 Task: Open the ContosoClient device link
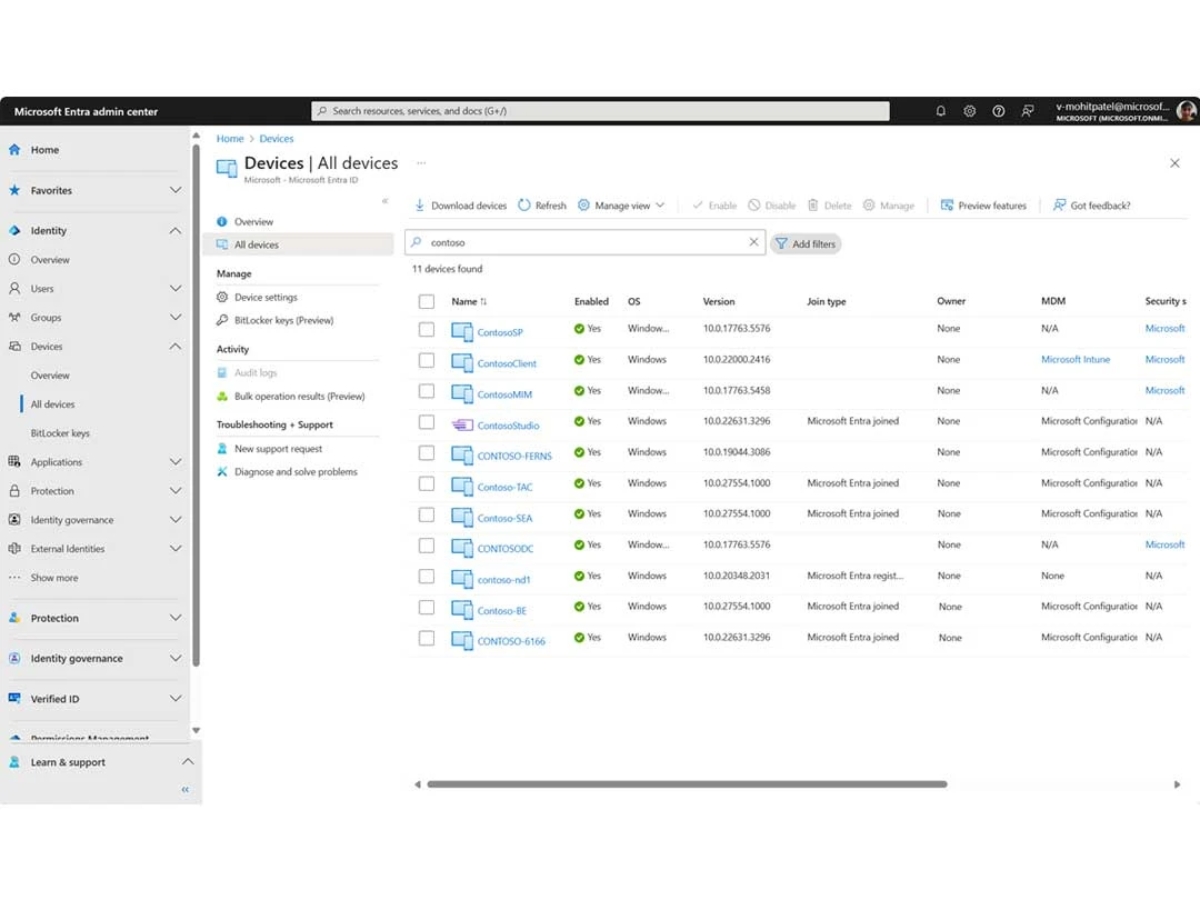507,364
